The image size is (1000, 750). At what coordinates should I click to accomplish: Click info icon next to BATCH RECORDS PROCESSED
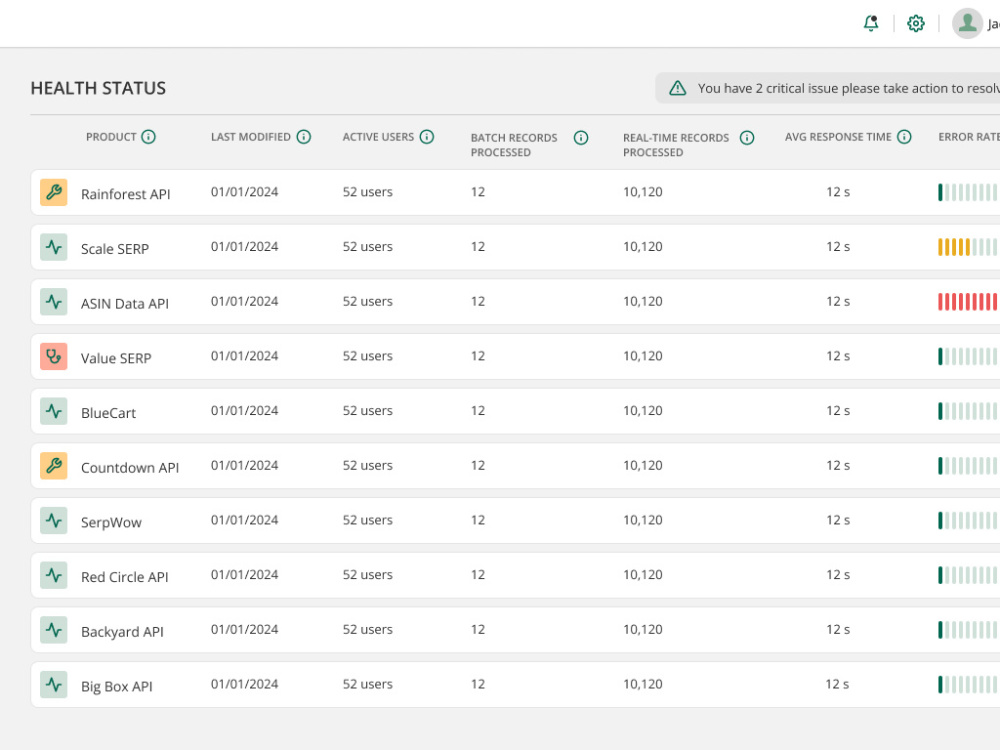(580, 138)
